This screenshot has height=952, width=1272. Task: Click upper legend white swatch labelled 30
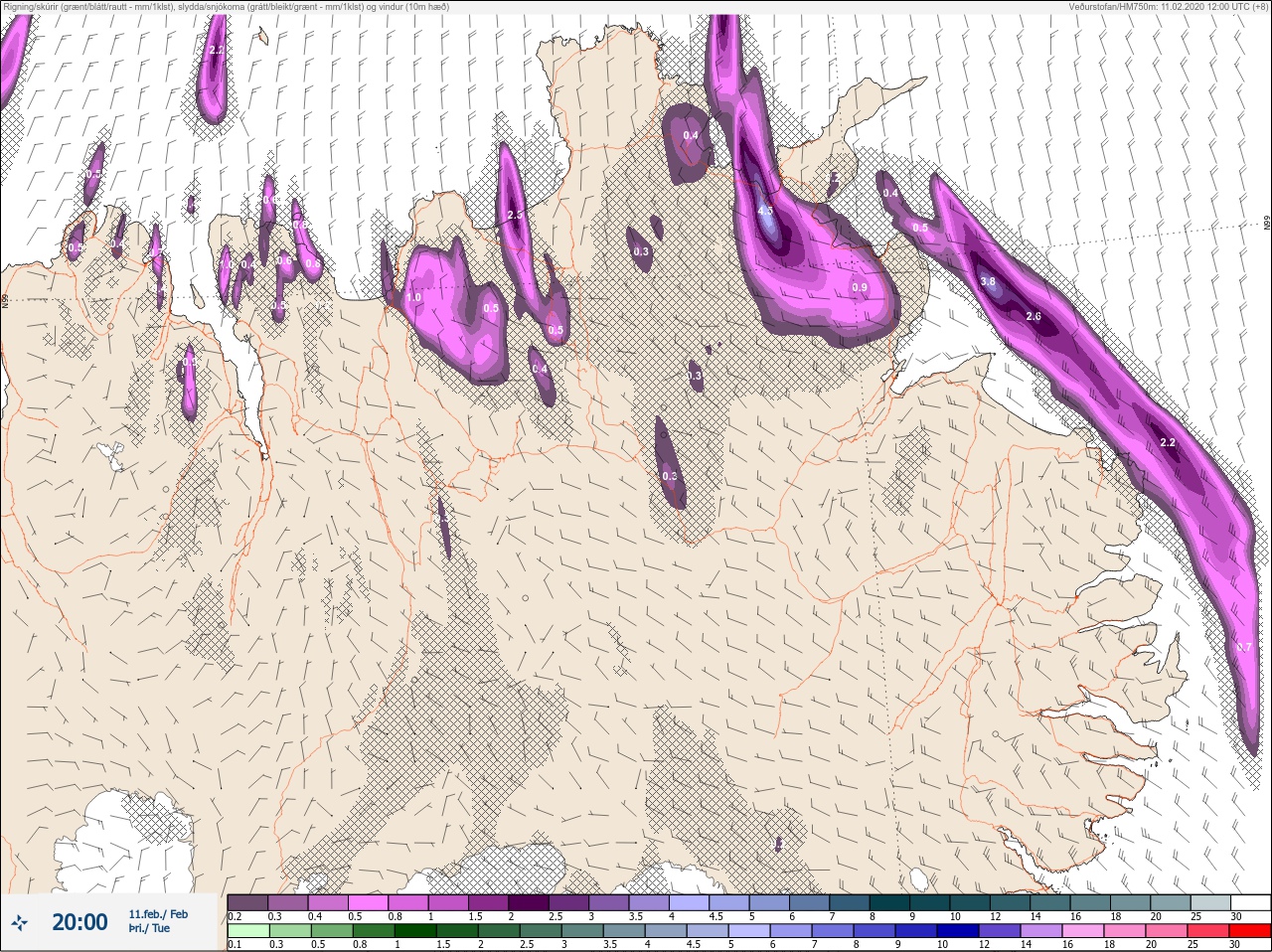click(1251, 903)
